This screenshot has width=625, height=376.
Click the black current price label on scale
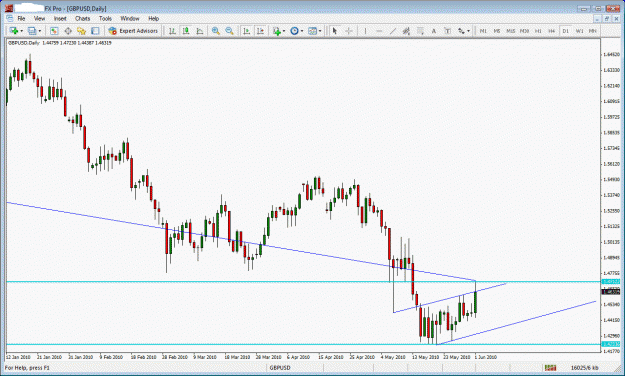611,292
